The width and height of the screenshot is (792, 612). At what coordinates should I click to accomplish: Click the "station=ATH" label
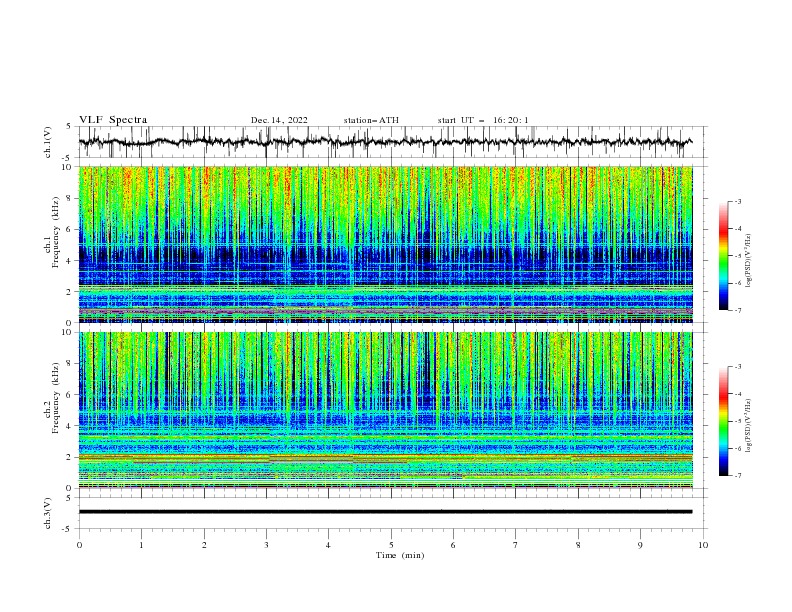(371, 120)
